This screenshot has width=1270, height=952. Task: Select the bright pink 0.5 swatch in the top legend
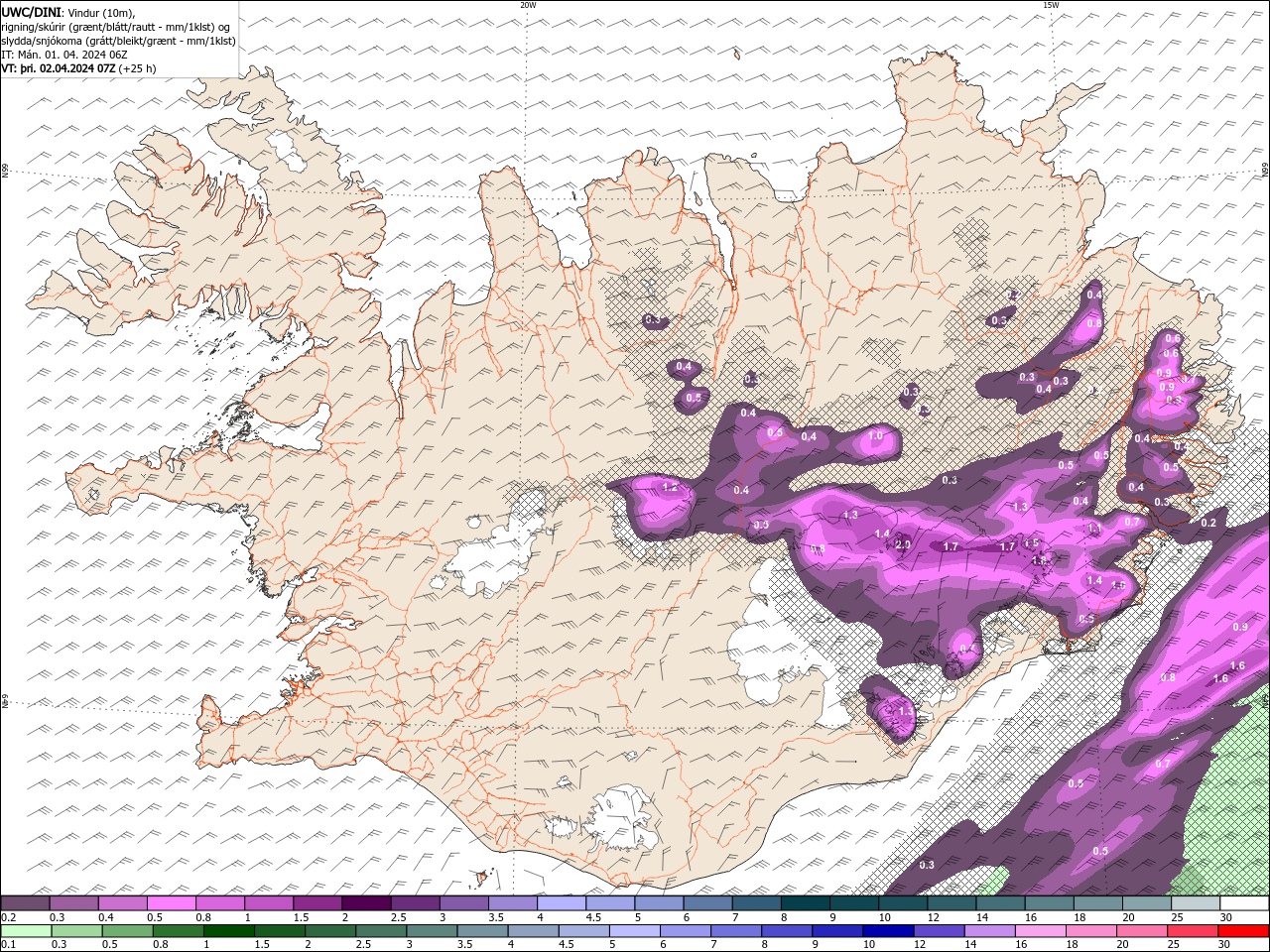pyautogui.click(x=172, y=903)
